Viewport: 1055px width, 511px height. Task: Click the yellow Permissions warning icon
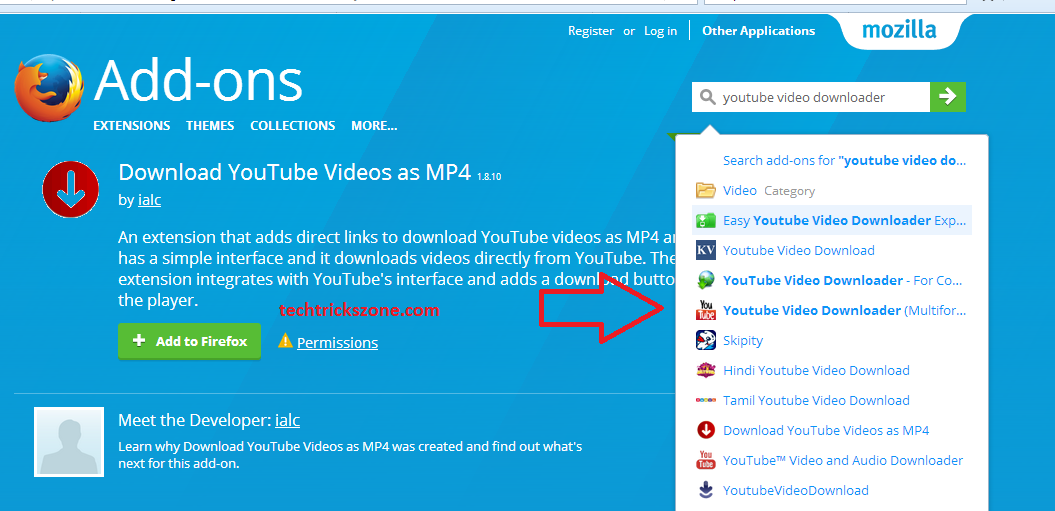[285, 341]
